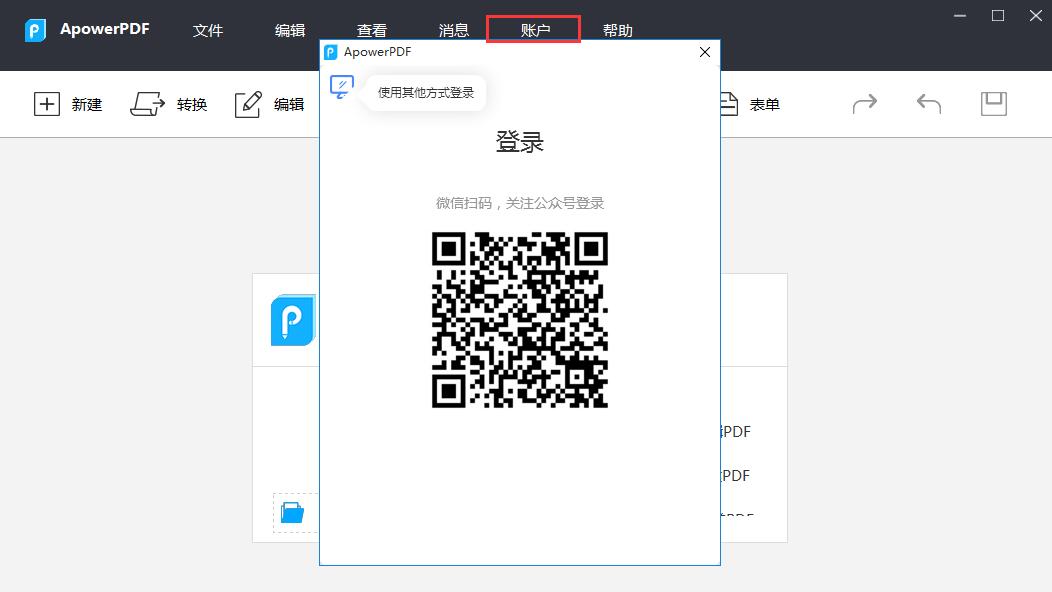This screenshot has height=592, width=1052.
Task: Click the 转换 convert icon
Action: [147, 104]
